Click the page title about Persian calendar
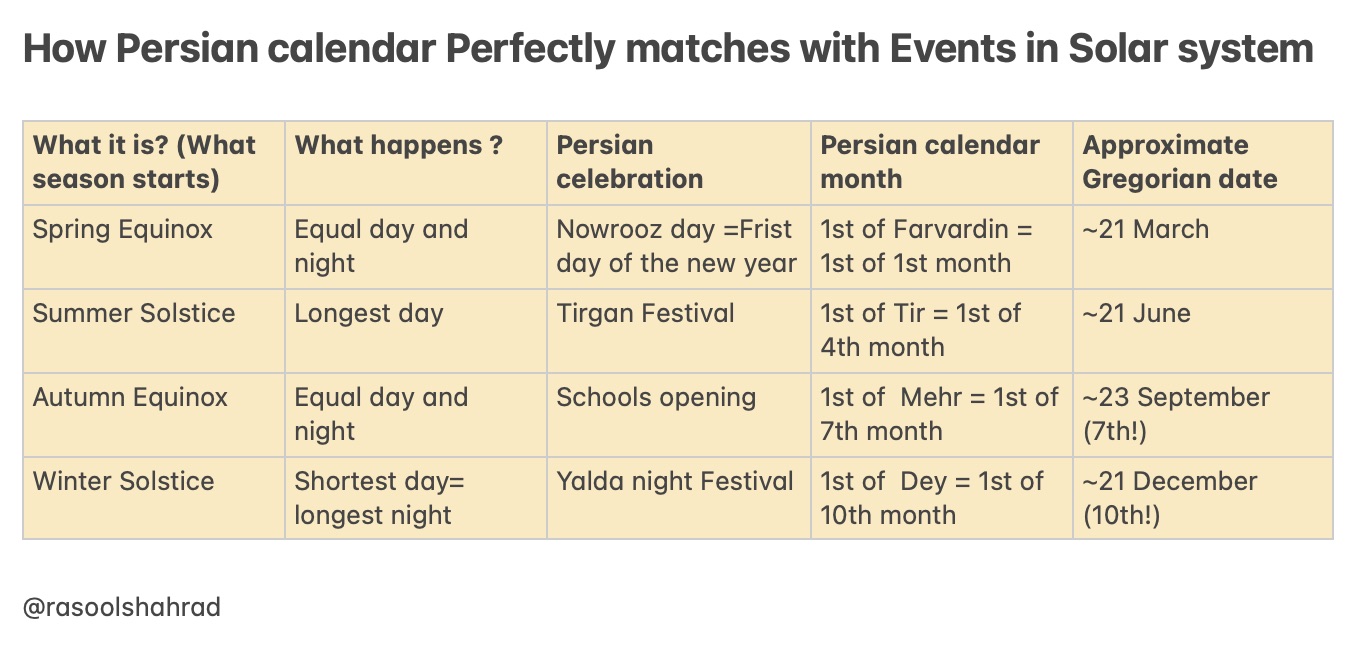1364x664 pixels. [668, 49]
